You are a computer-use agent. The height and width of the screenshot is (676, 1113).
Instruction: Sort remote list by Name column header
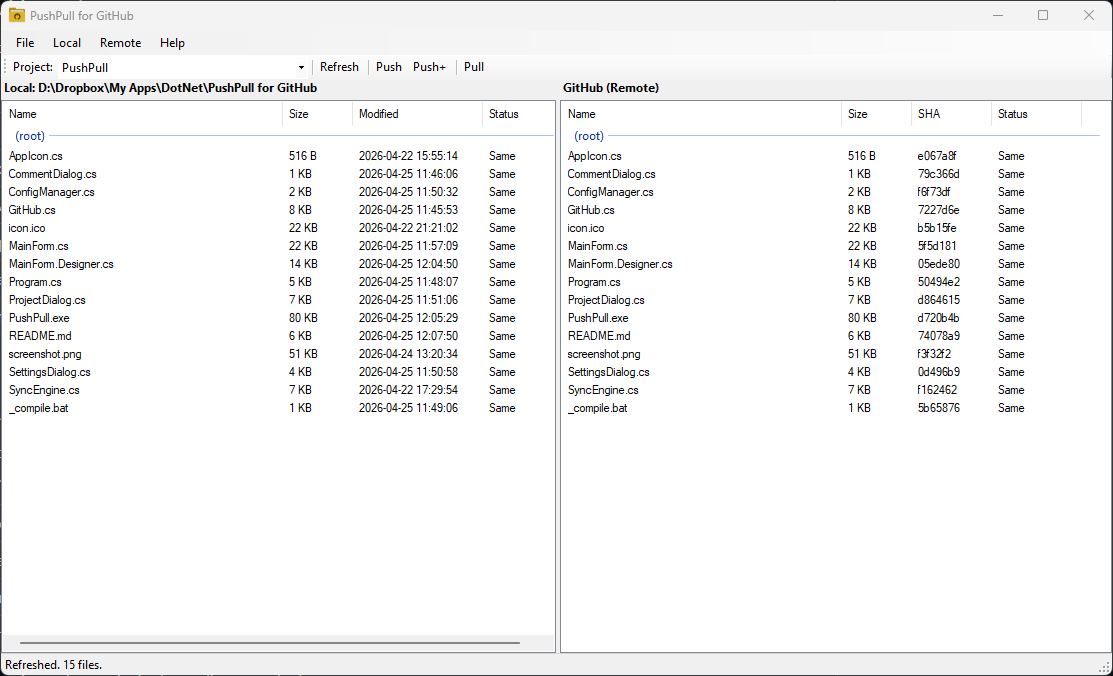pyautogui.click(x=701, y=114)
